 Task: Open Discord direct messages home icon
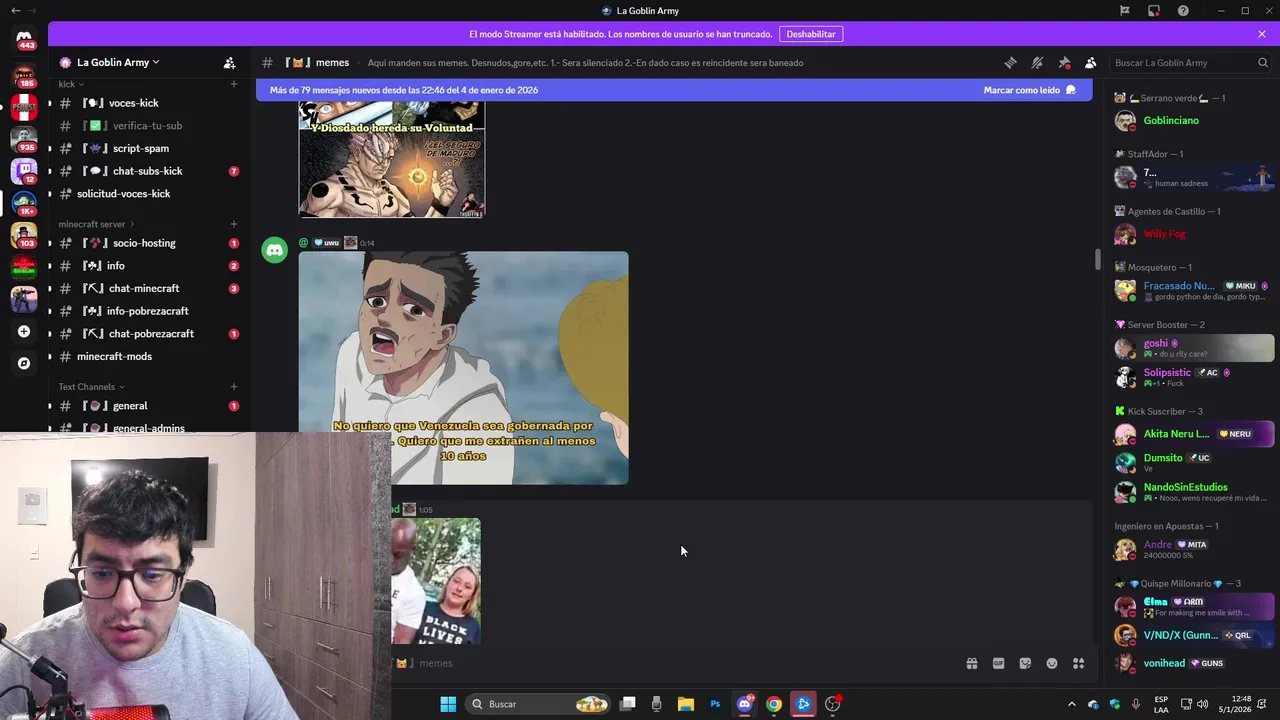click(x=24, y=38)
